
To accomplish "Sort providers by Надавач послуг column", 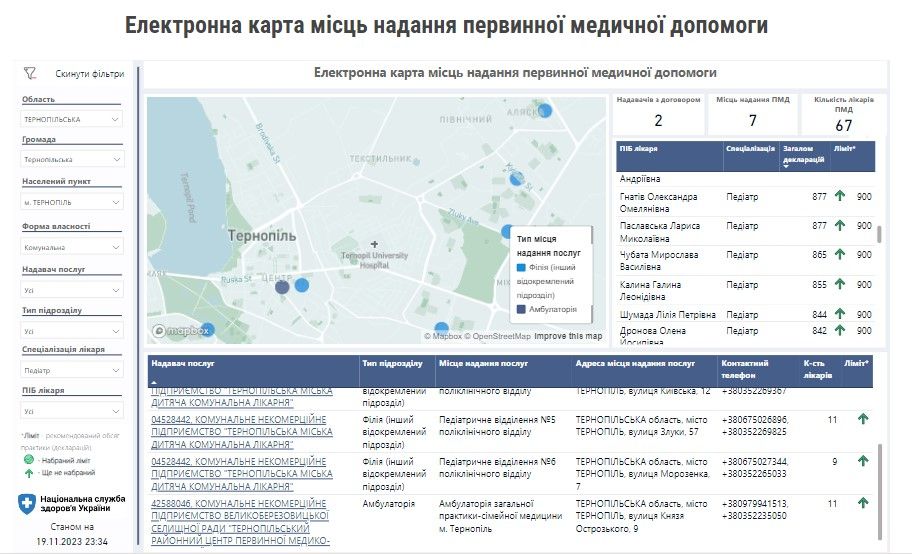I will click(253, 371).
